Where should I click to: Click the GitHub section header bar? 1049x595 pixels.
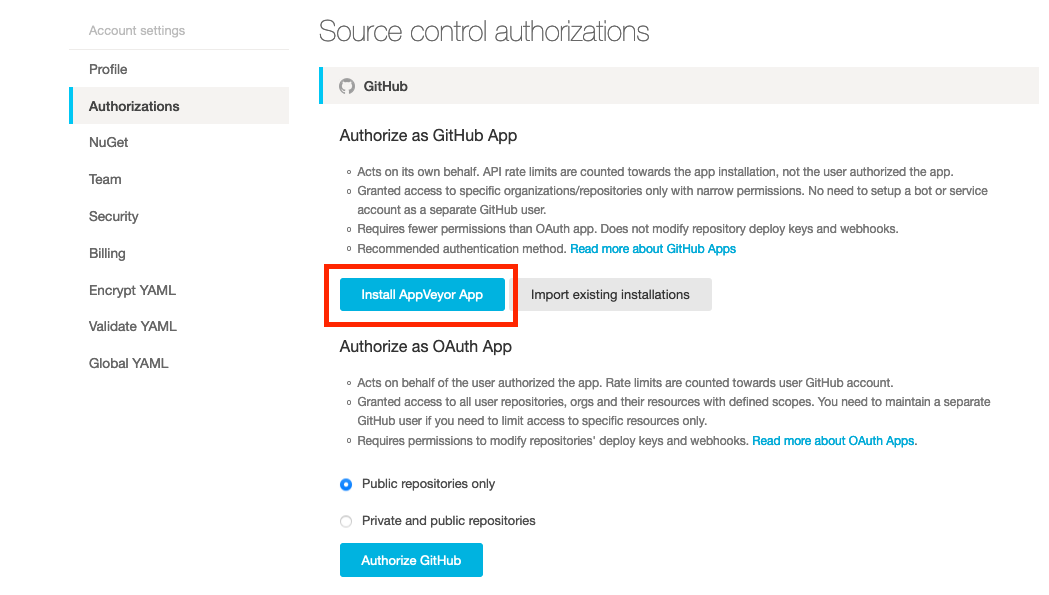click(x=680, y=86)
